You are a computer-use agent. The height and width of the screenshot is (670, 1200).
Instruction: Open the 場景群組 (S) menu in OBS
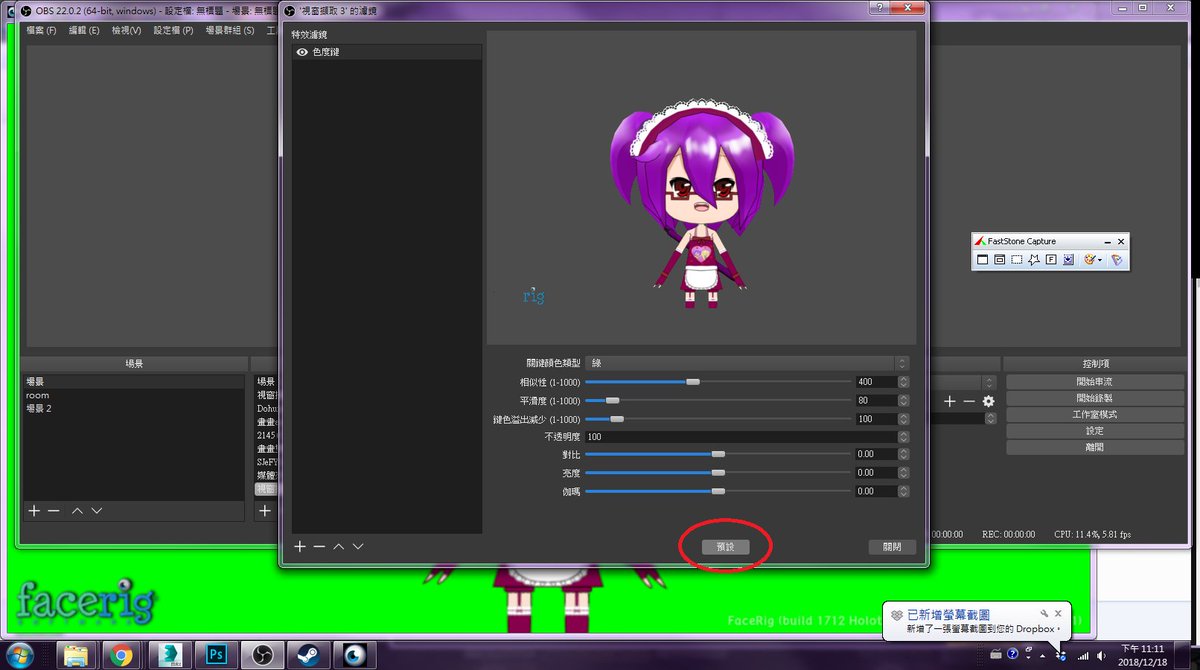(x=229, y=30)
